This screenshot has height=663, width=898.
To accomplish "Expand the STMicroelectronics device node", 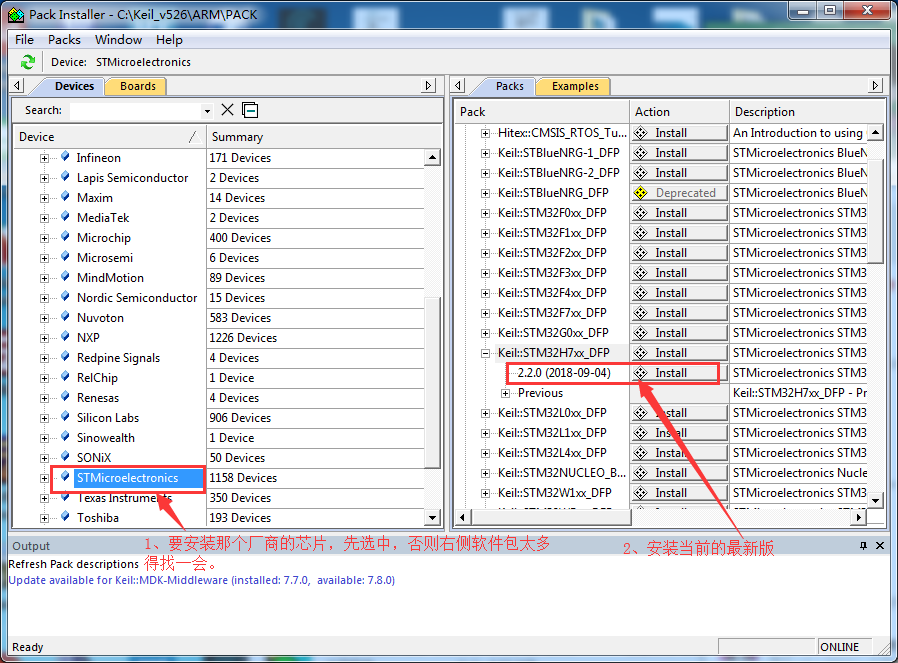I will point(44,478).
